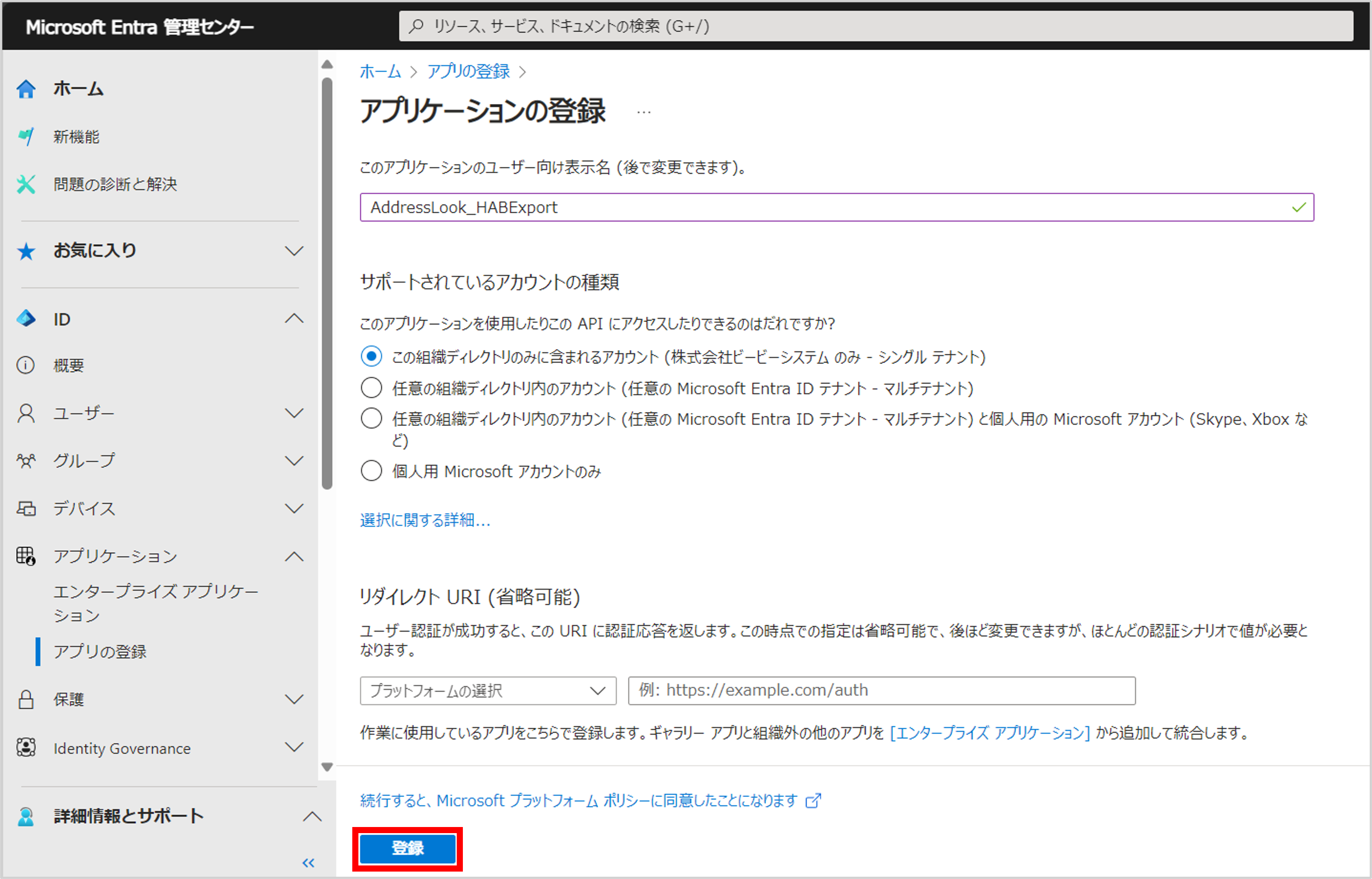
Task: Click the 問題の診断と解決 wrench icon
Action: point(26,184)
